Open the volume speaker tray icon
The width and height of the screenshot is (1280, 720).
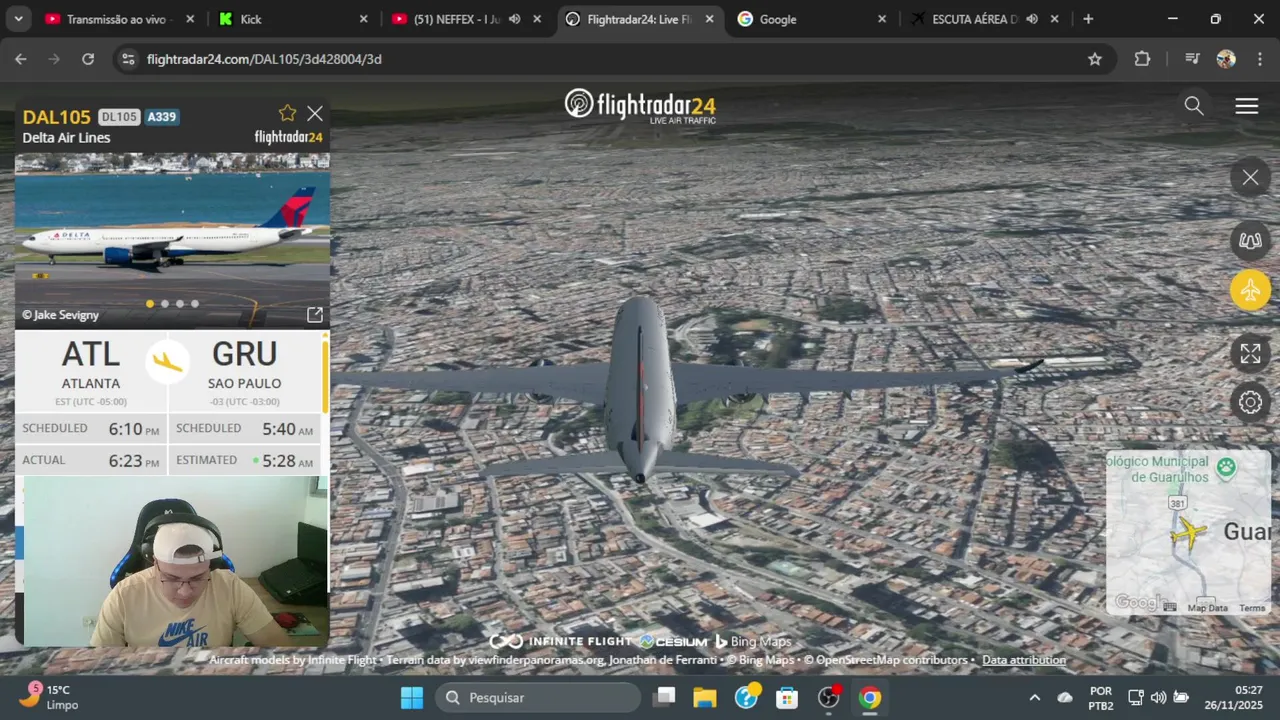(1158, 698)
